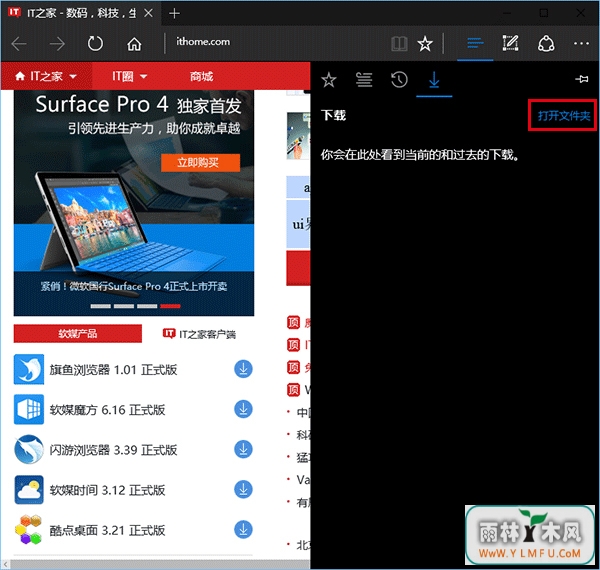Show Downloads tab in Hub panel

(434, 80)
